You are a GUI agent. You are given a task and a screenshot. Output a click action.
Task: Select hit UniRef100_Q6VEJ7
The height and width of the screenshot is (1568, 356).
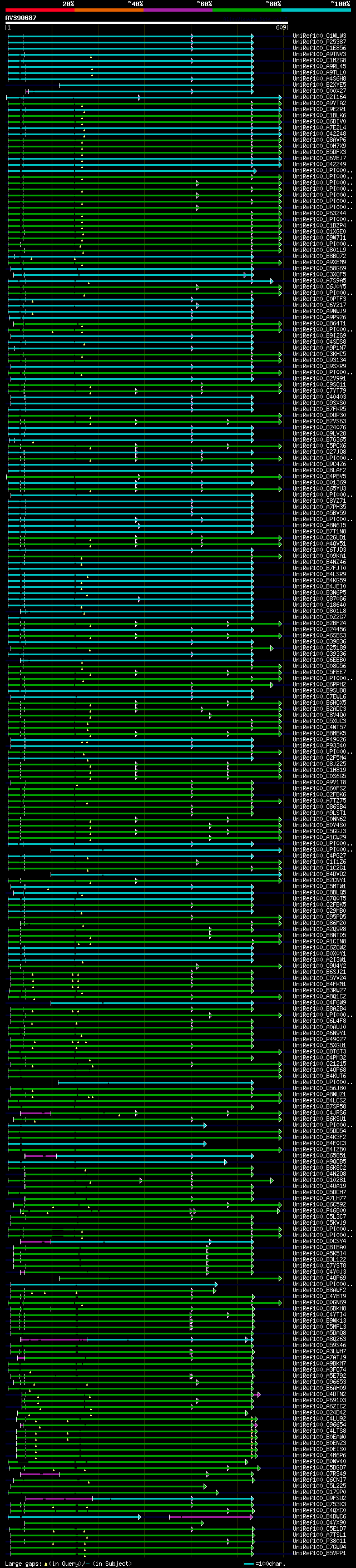(319, 159)
